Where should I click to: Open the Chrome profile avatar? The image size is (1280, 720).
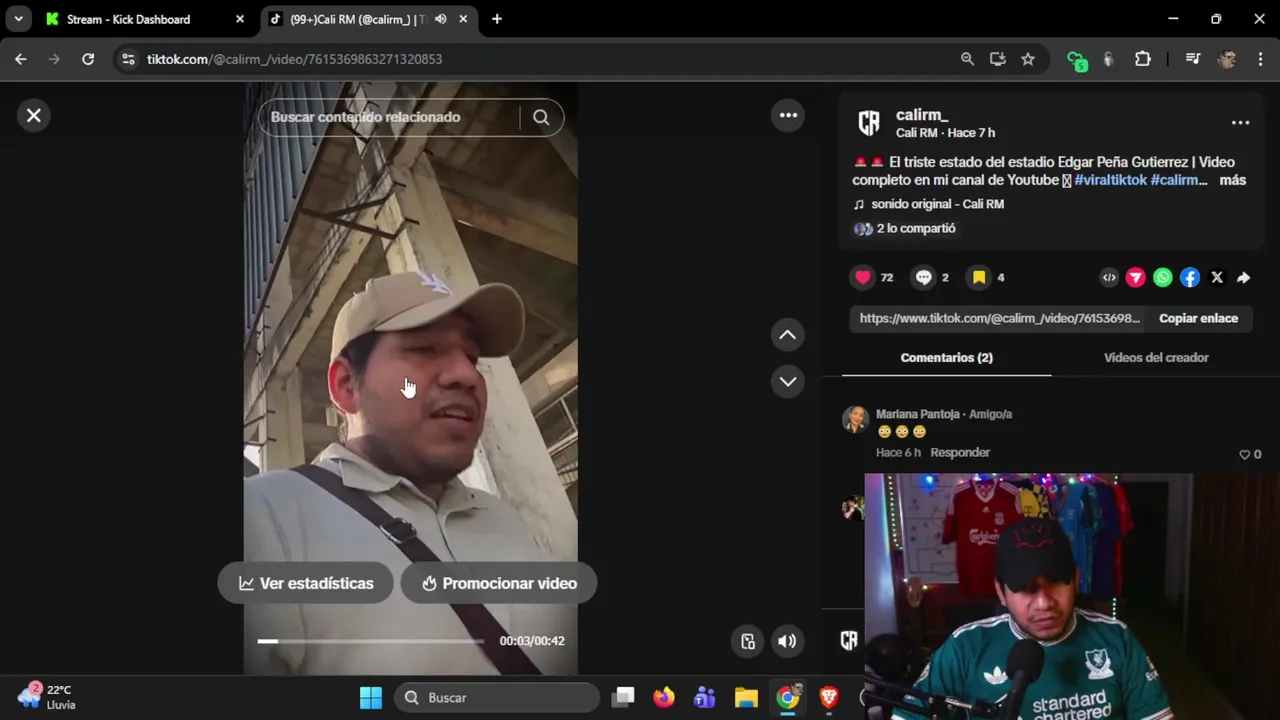[1227, 59]
